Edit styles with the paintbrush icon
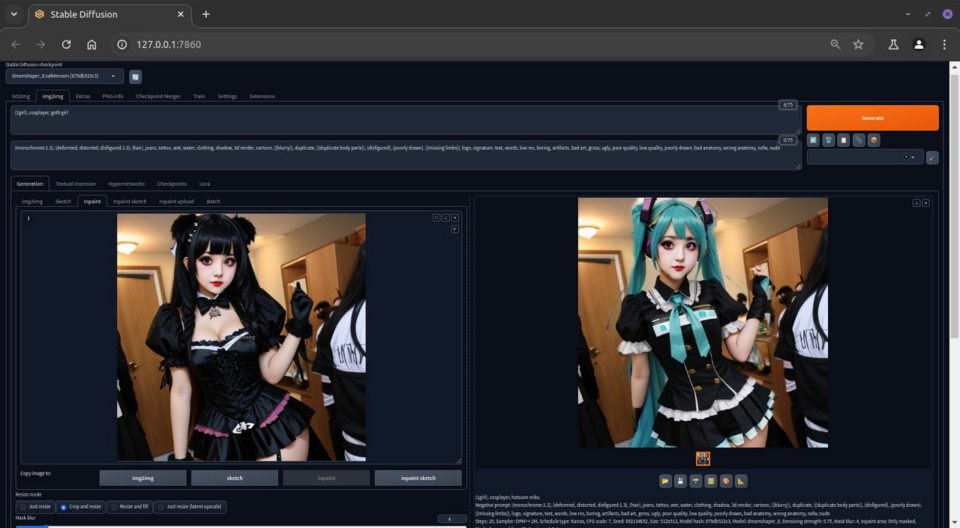Image resolution: width=960 pixels, height=528 pixels. (932, 157)
